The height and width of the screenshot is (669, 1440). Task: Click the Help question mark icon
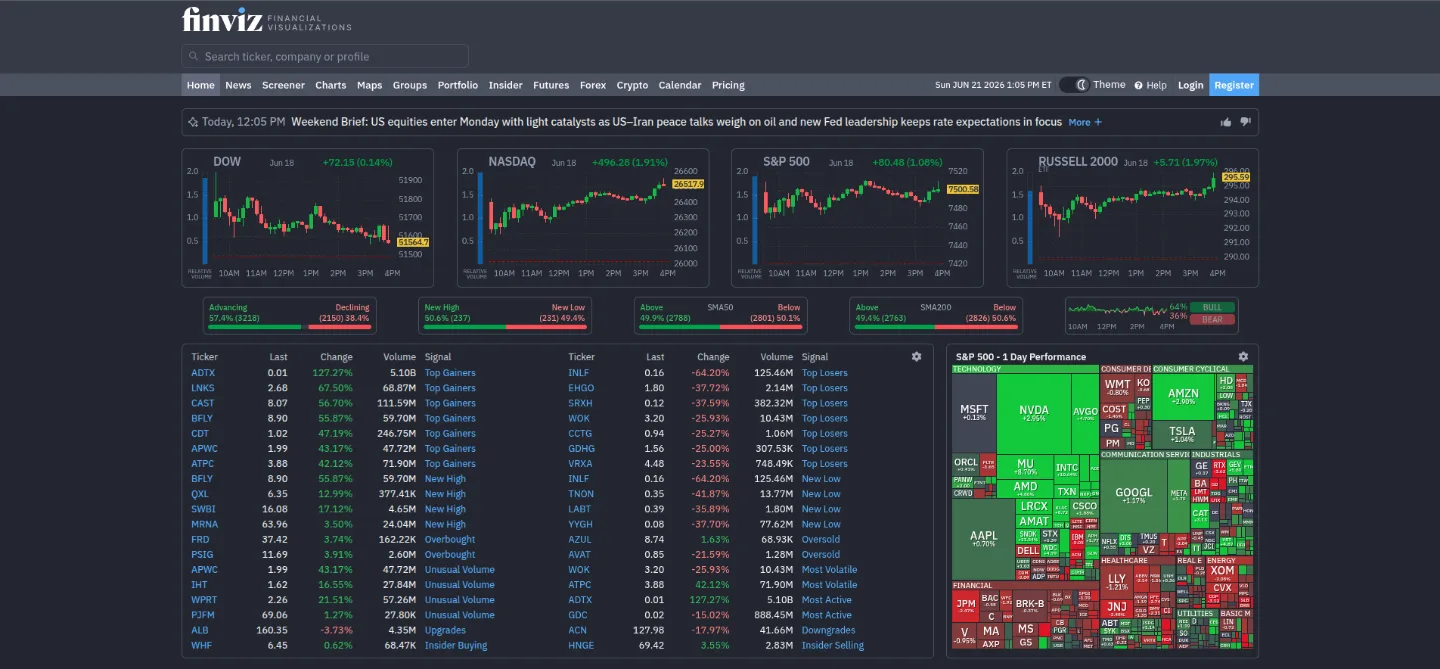(x=1139, y=85)
